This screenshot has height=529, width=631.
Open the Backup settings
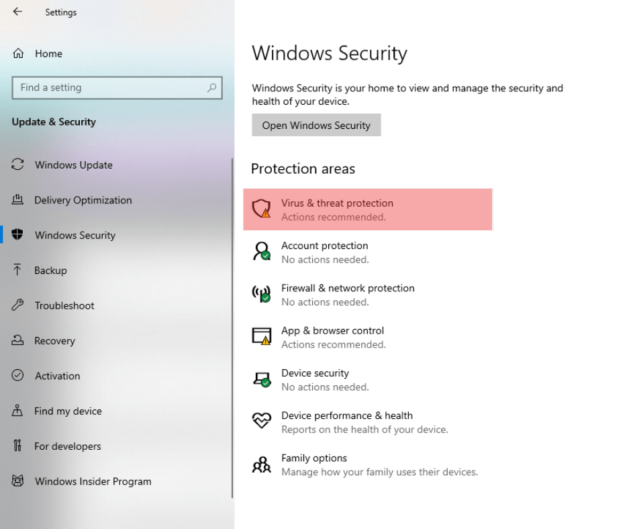[x=50, y=270]
